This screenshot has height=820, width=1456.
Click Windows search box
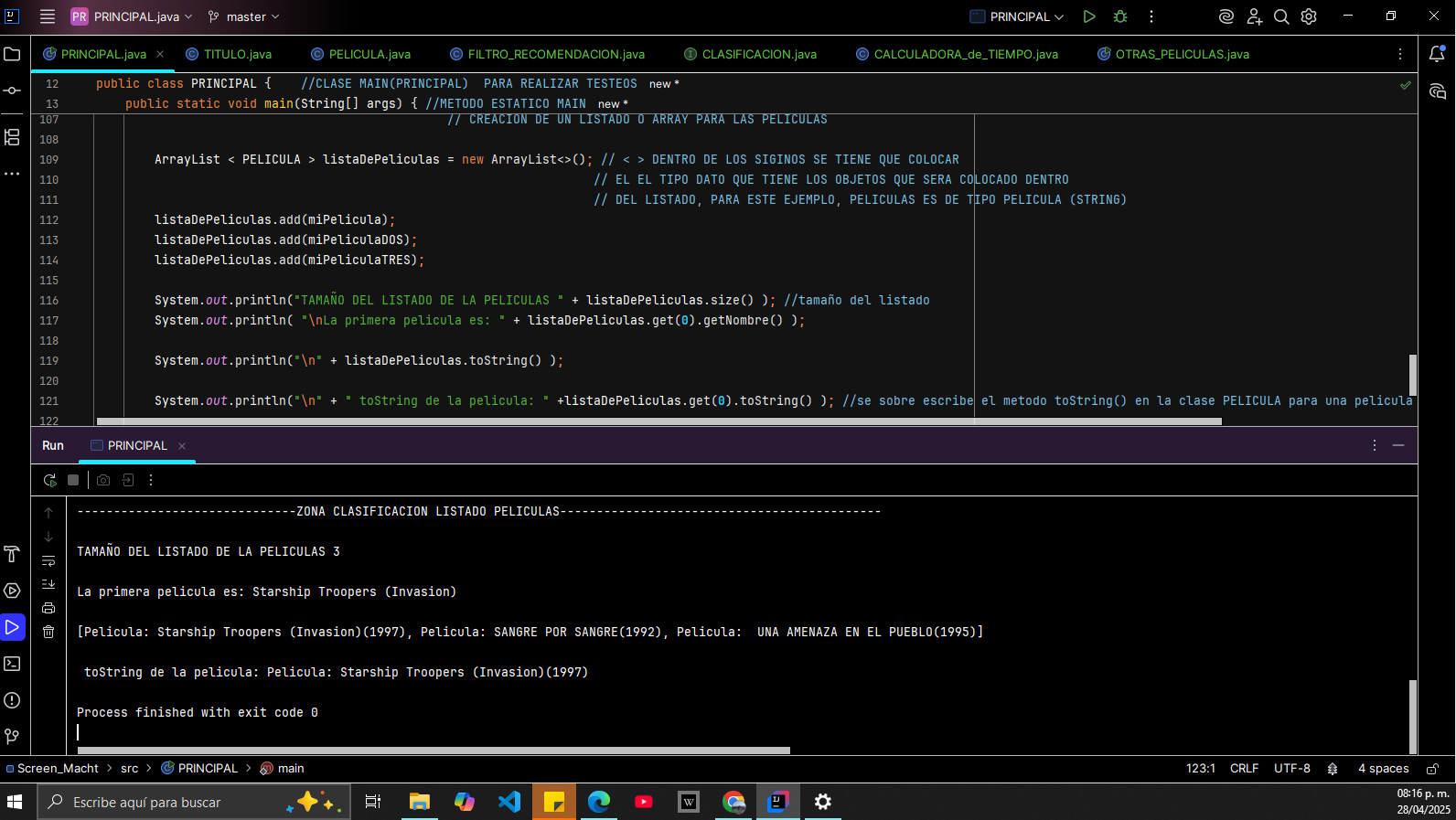coord(193,802)
